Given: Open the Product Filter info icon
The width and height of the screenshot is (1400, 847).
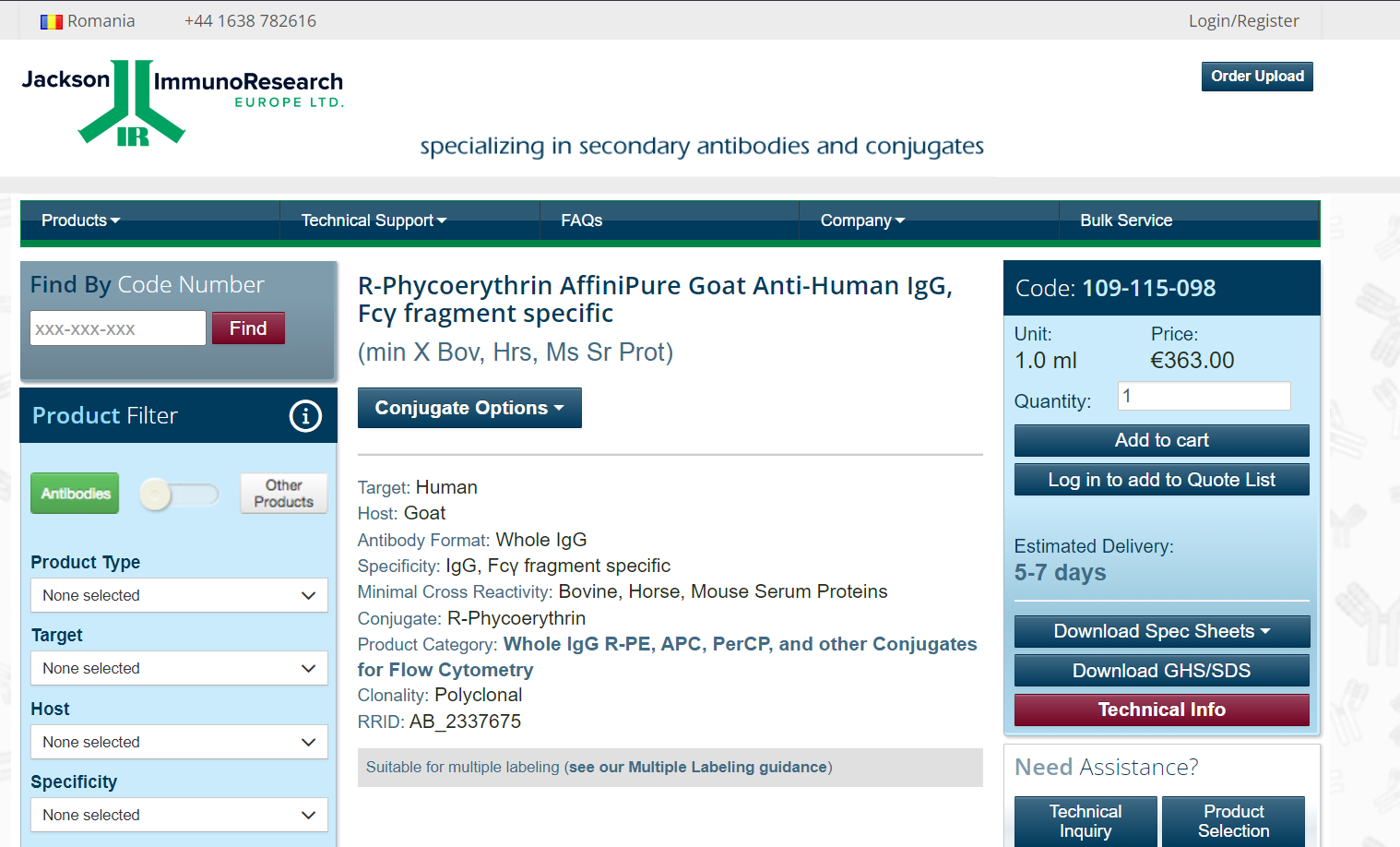Looking at the screenshot, I should pos(305,416).
